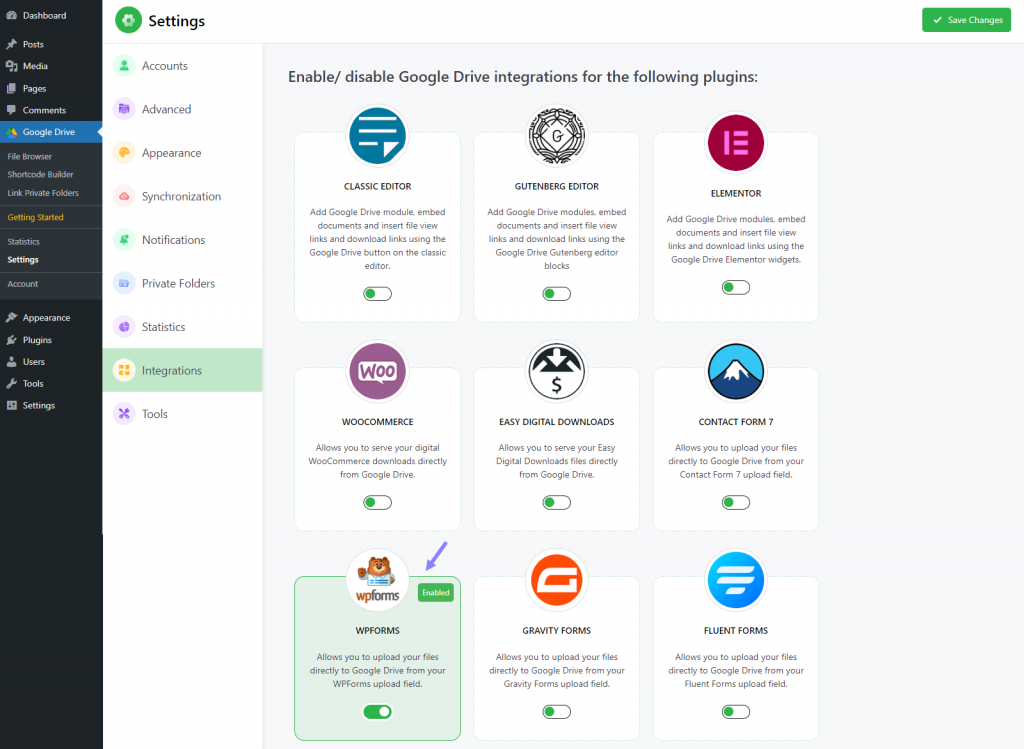This screenshot has height=749, width=1024.
Task: Click the Google Drive triangle icon
Action: pyautogui.click(x=12, y=132)
